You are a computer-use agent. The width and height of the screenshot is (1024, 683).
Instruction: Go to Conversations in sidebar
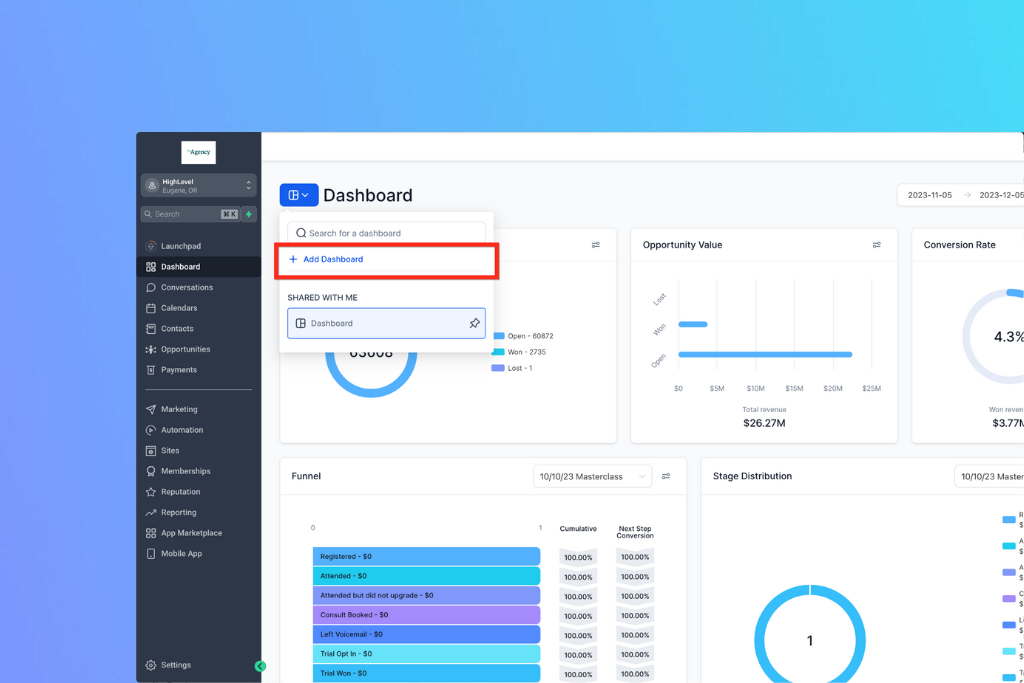click(186, 287)
